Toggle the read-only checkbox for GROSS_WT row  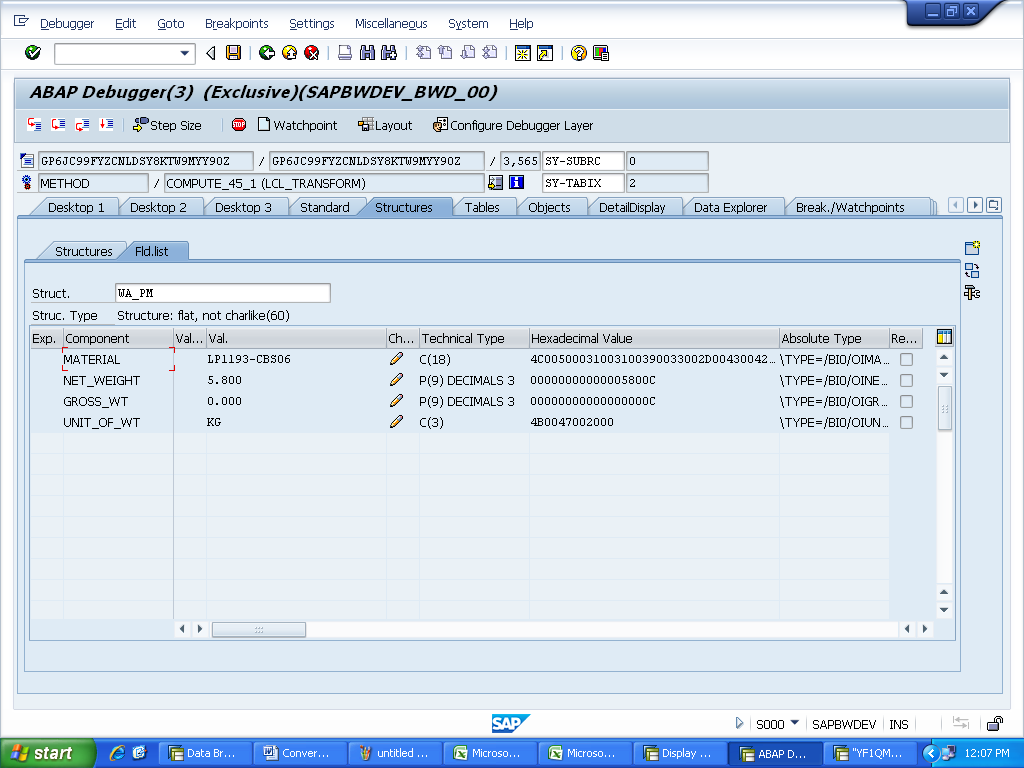point(906,401)
